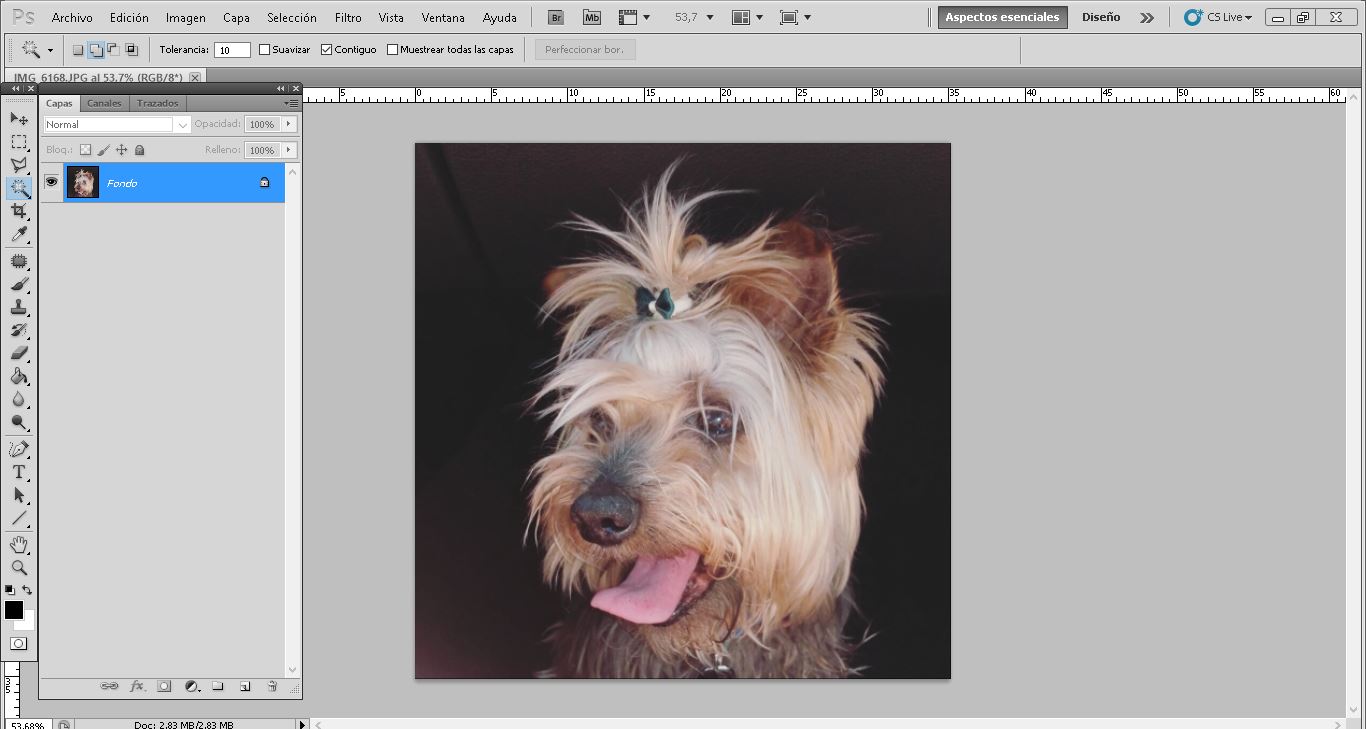The height and width of the screenshot is (729, 1366).
Task: Delete layer with trash icon
Action: coord(272,686)
